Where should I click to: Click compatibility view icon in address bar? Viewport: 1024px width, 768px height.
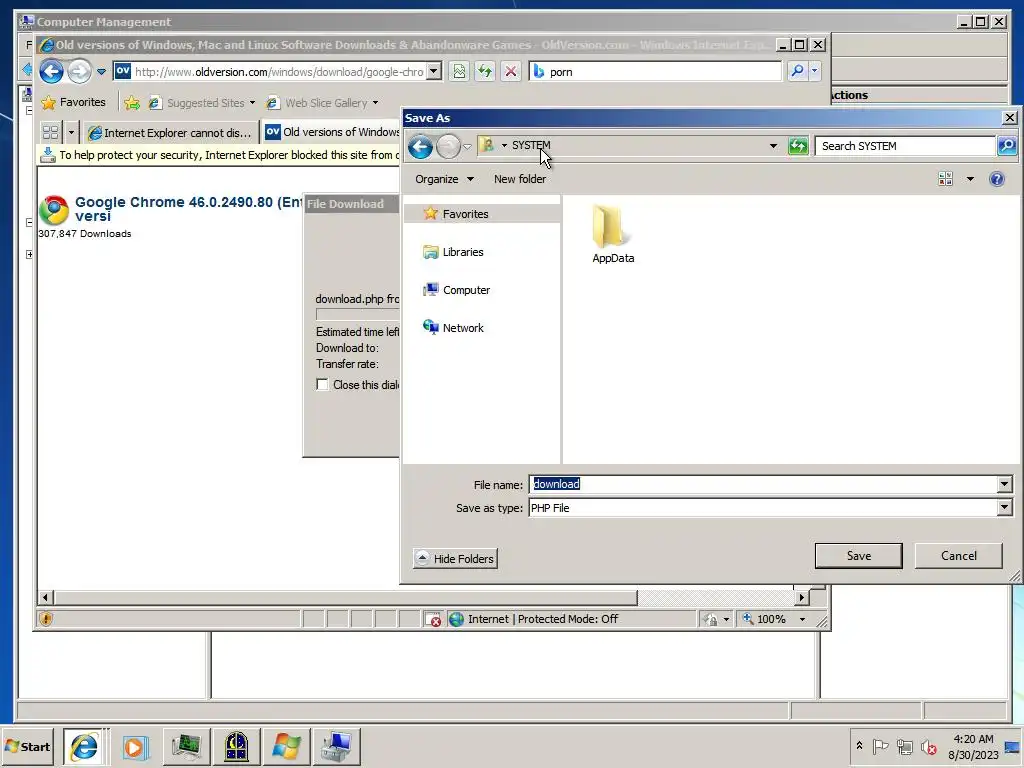(x=459, y=71)
